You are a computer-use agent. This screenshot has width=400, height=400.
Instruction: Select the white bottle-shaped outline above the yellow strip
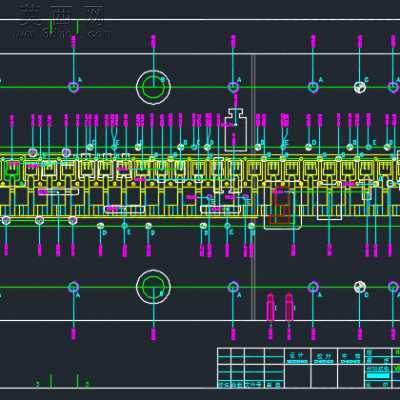pyautogui.click(x=235, y=130)
